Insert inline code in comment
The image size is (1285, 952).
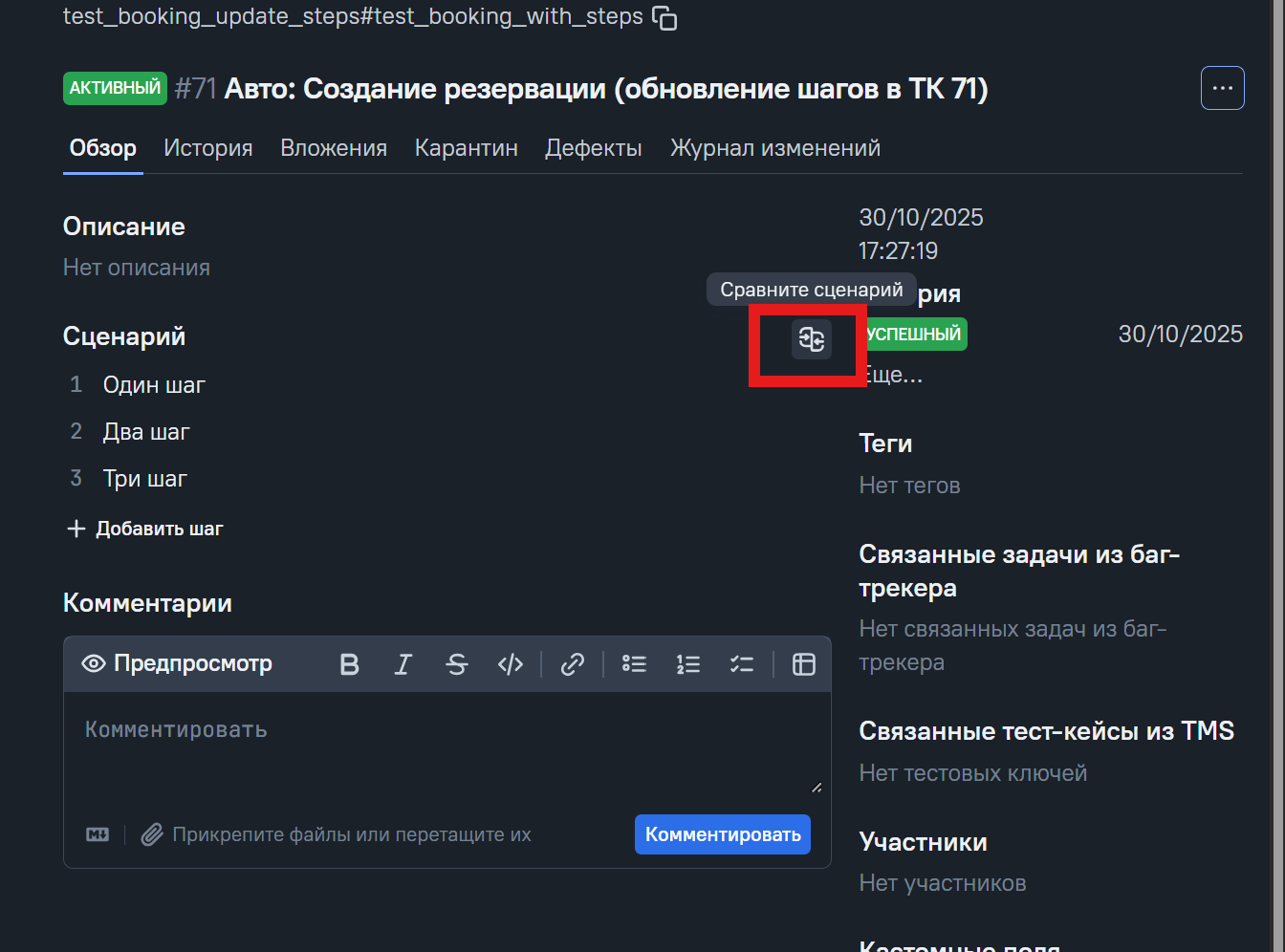511,664
